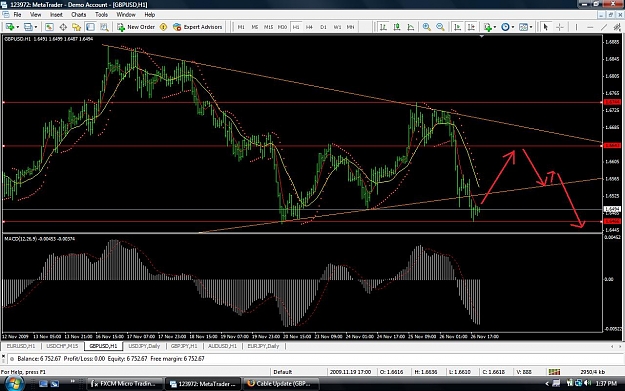Open FXCM Micro Trading taskbar button
This screenshot has width=625, height=391.
[124, 384]
